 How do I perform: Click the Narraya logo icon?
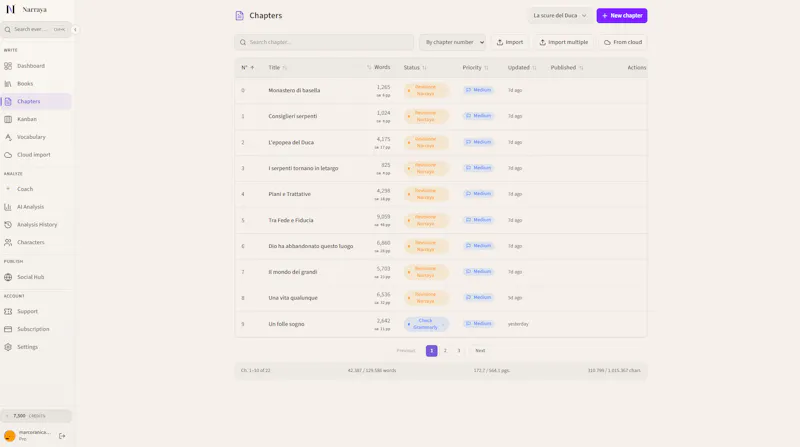click(10, 9)
